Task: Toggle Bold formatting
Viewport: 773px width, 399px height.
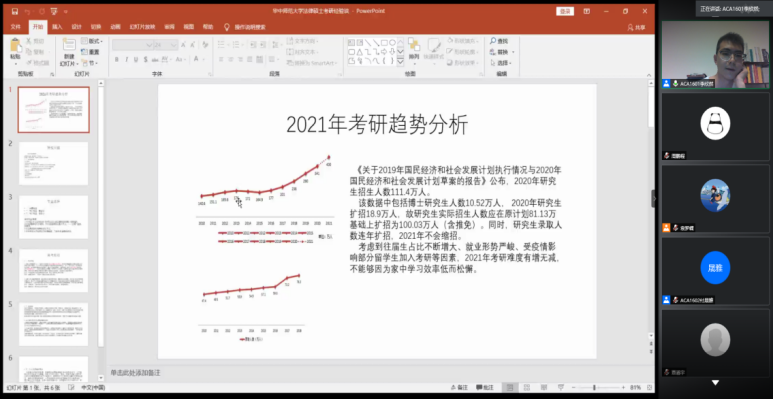Action: [x=117, y=59]
